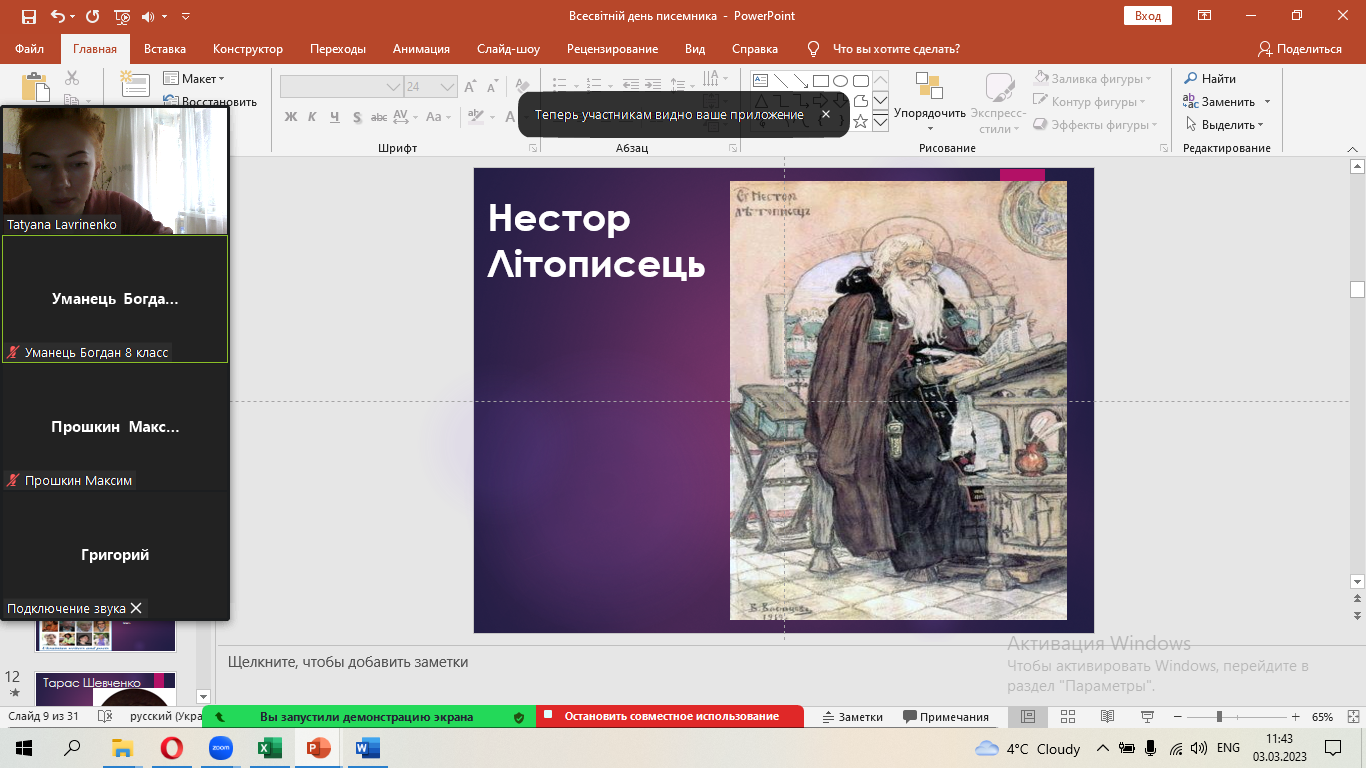Dismiss the Zoom notification about app visibility
This screenshot has height=768, width=1366.
click(x=826, y=114)
